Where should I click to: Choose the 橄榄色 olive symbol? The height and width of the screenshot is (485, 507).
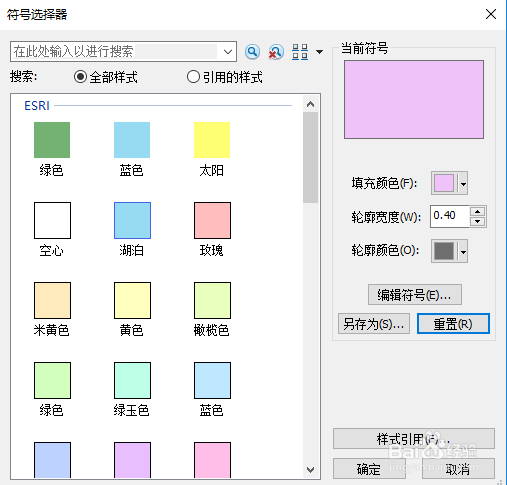coord(212,300)
